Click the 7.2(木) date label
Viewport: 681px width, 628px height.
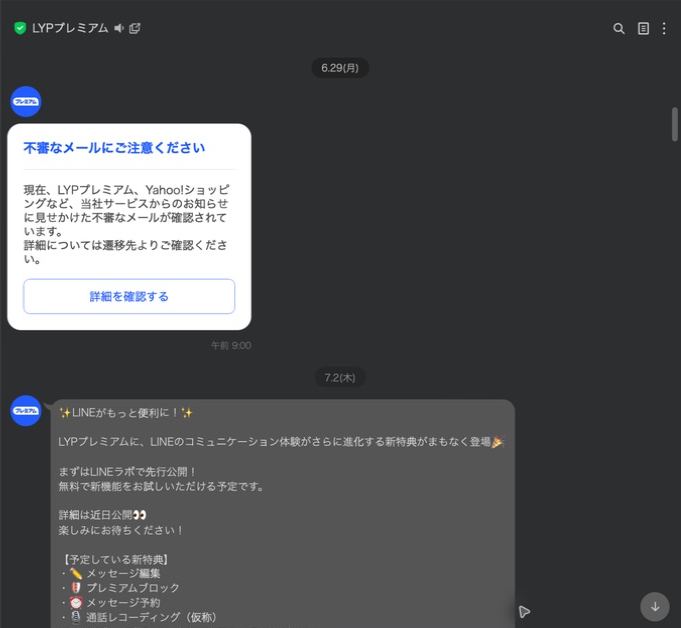(x=340, y=377)
